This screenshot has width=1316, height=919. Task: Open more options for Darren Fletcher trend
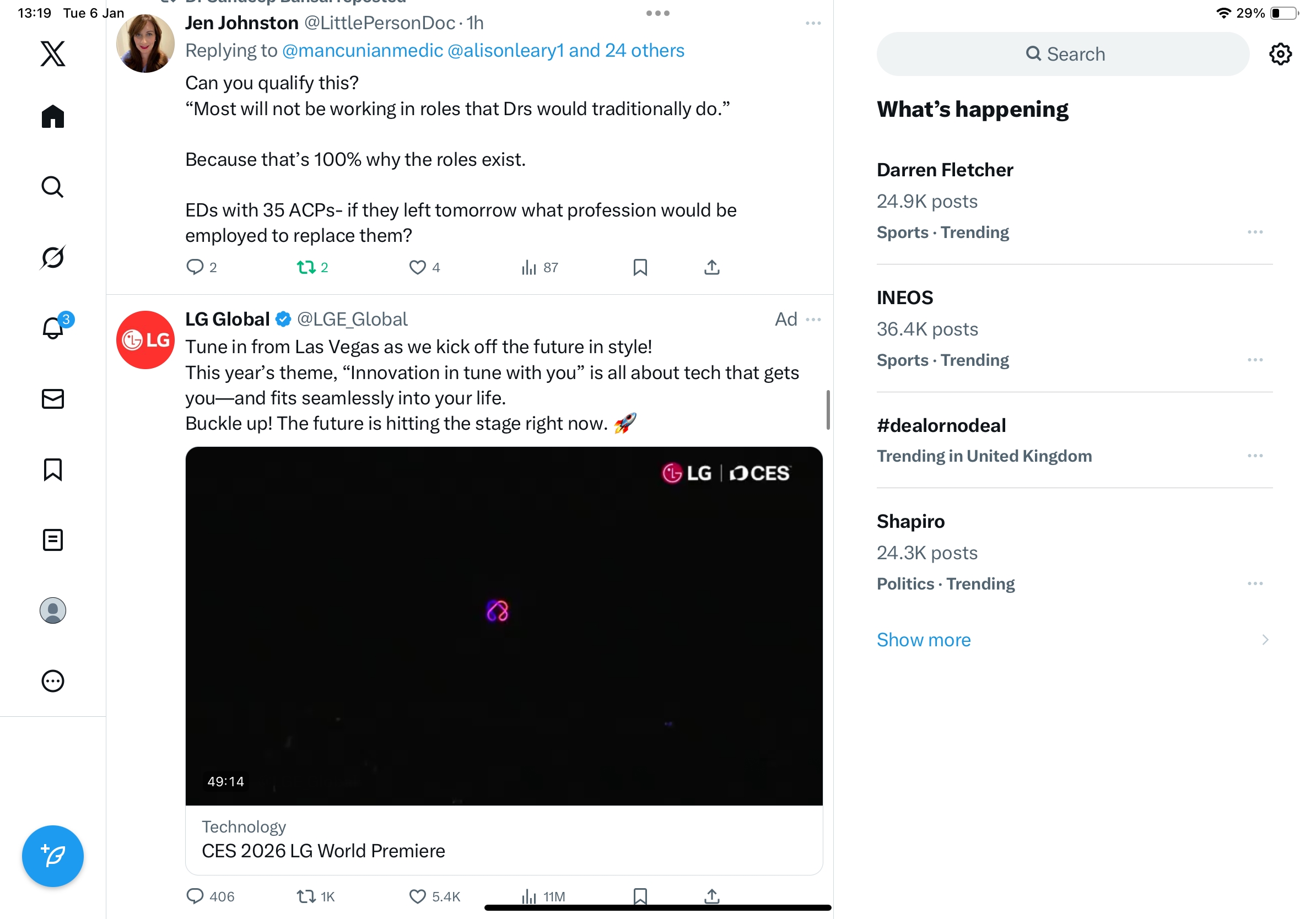[x=1255, y=232]
